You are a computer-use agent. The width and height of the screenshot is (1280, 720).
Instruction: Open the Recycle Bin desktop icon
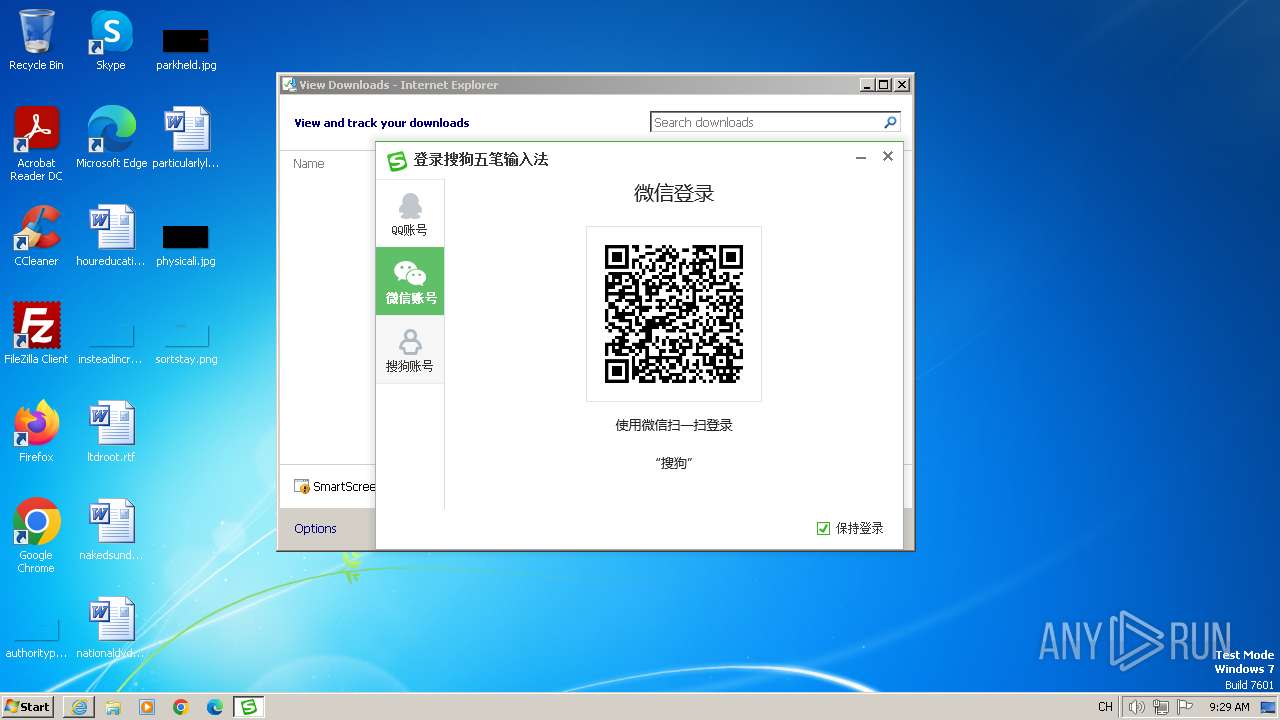pos(36,40)
